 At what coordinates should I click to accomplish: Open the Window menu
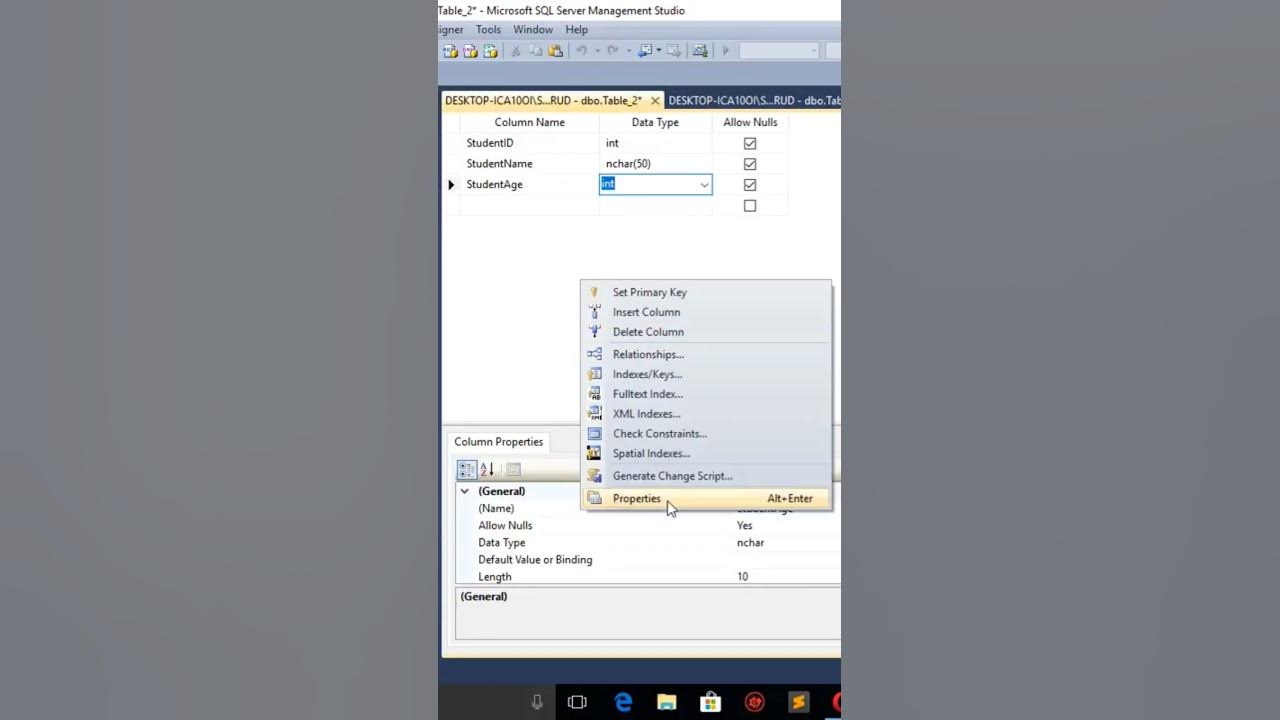coord(533,30)
